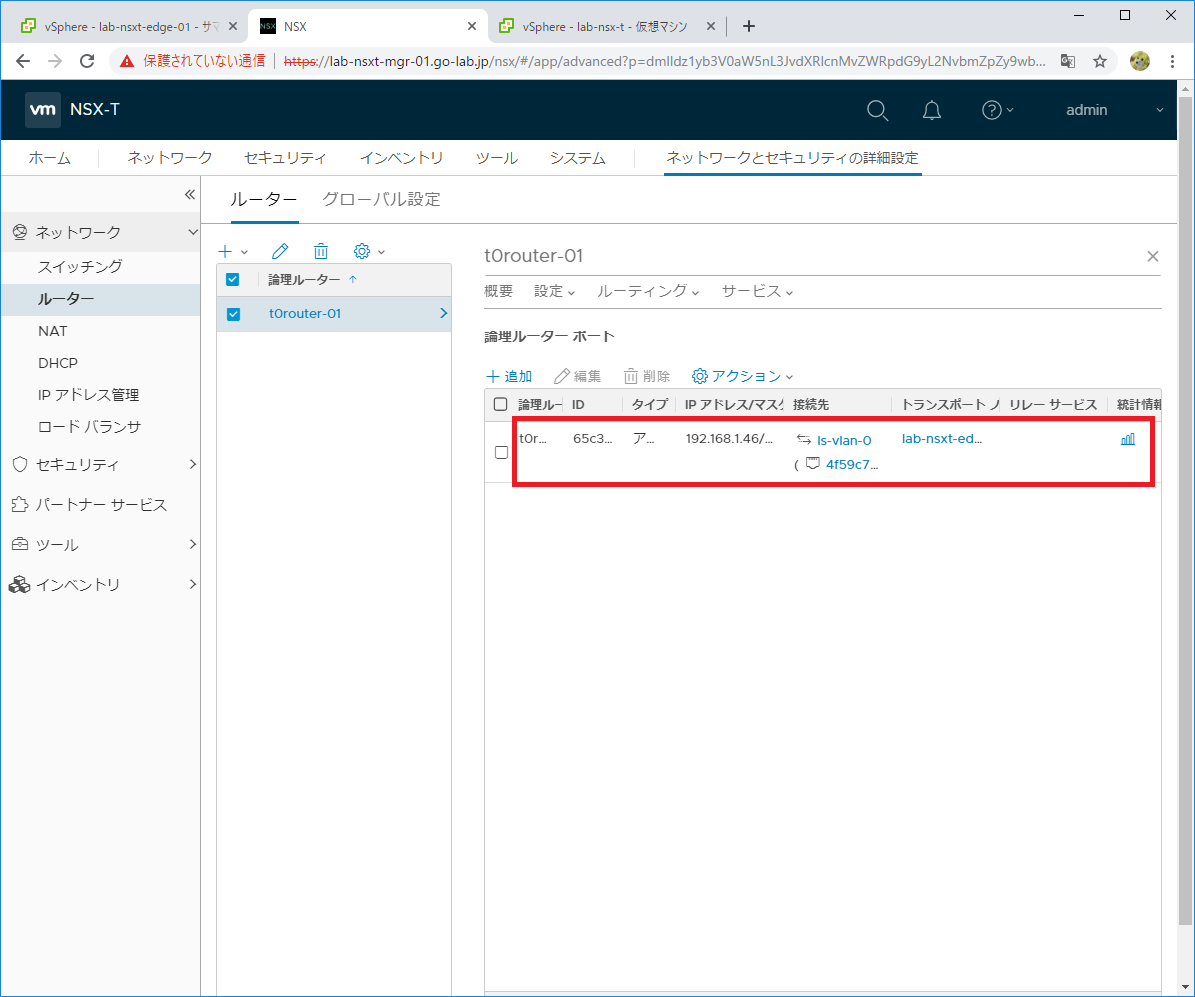Open the サービス dropdown
Image resolution: width=1195 pixels, height=997 pixels.
757,291
